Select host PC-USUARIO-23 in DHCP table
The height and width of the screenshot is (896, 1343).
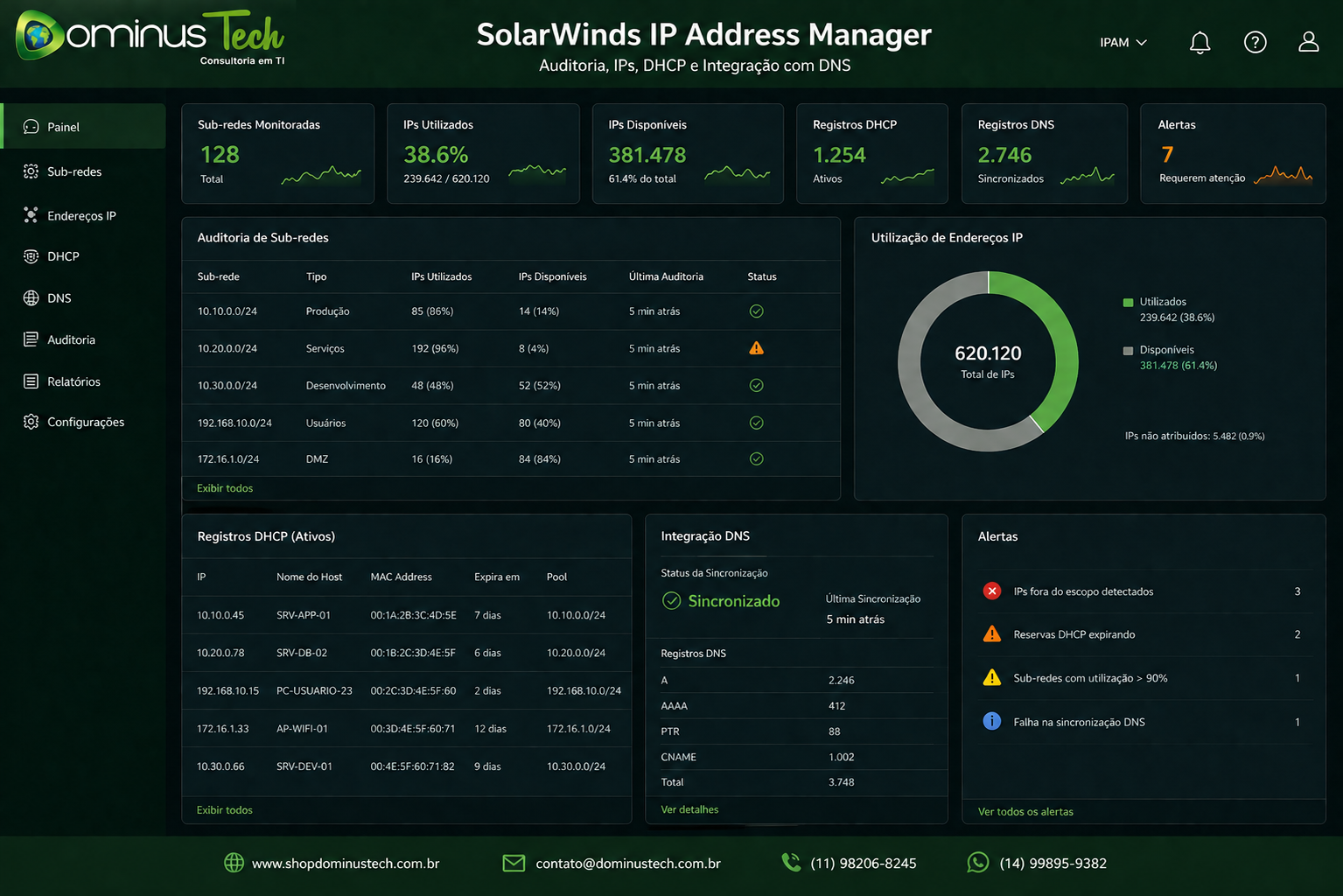pyautogui.click(x=314, y=691)
